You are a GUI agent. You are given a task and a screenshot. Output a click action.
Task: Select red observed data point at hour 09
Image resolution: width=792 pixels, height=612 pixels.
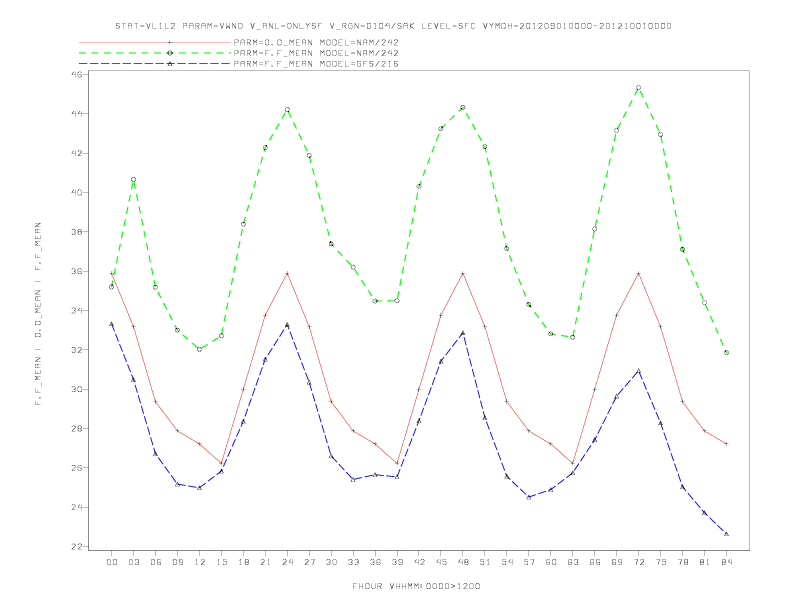tap(177, 431)
